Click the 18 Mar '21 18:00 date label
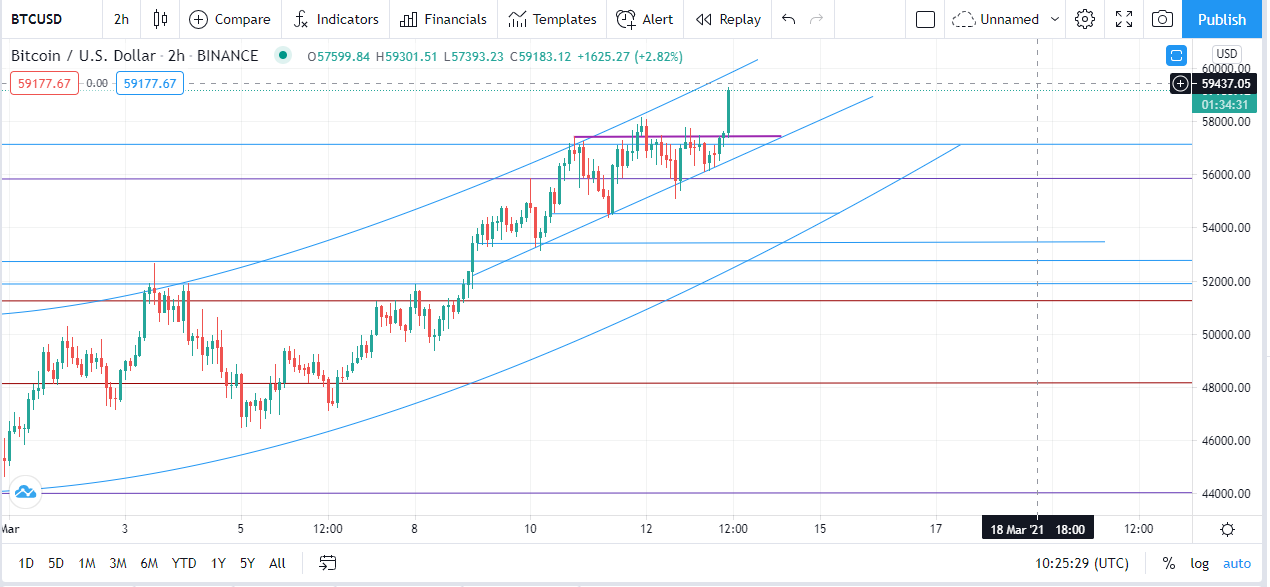 pos(1036,528)
